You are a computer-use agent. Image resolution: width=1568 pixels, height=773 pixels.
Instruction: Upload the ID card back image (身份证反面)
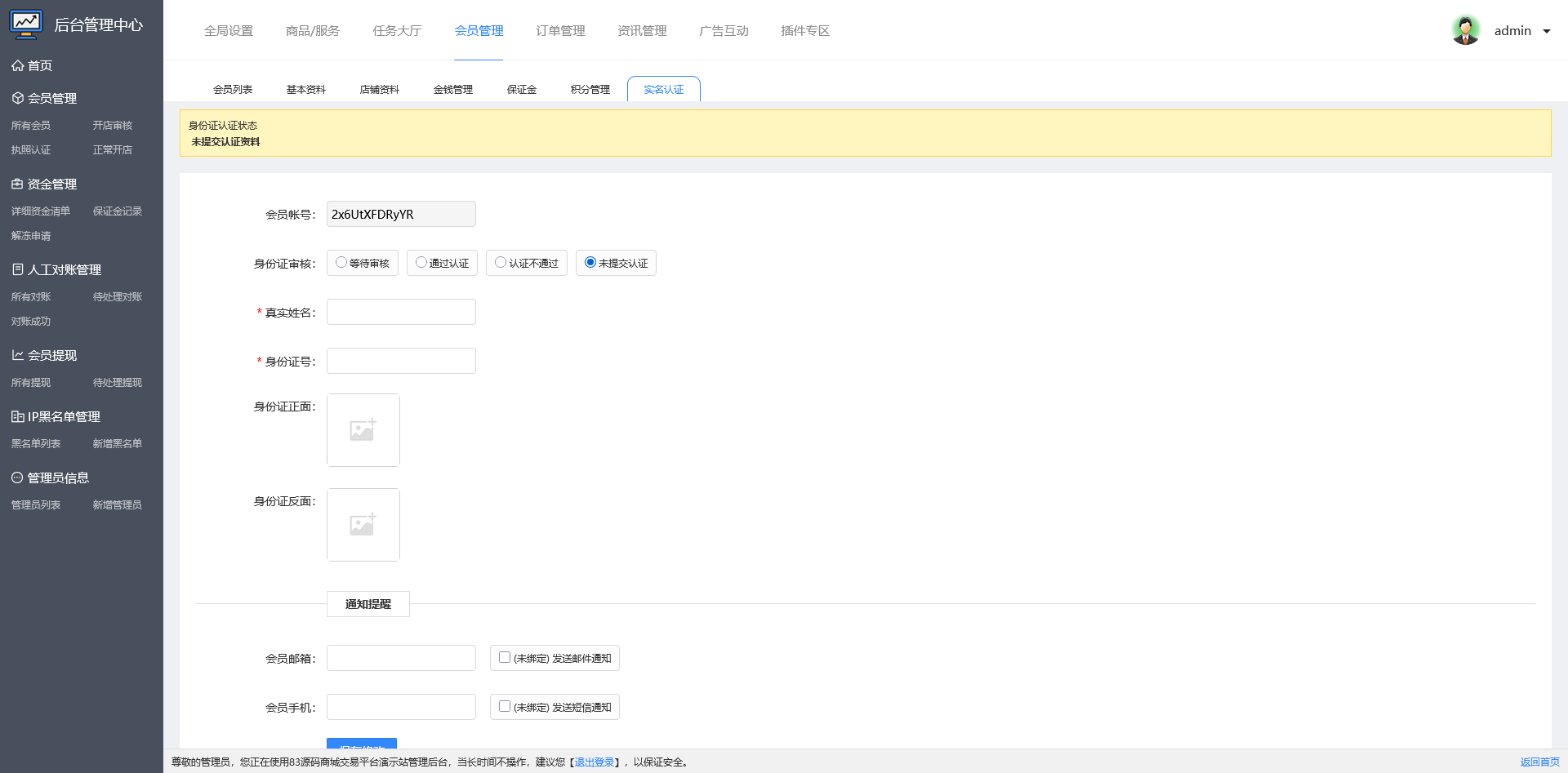(x=363, y=525)
